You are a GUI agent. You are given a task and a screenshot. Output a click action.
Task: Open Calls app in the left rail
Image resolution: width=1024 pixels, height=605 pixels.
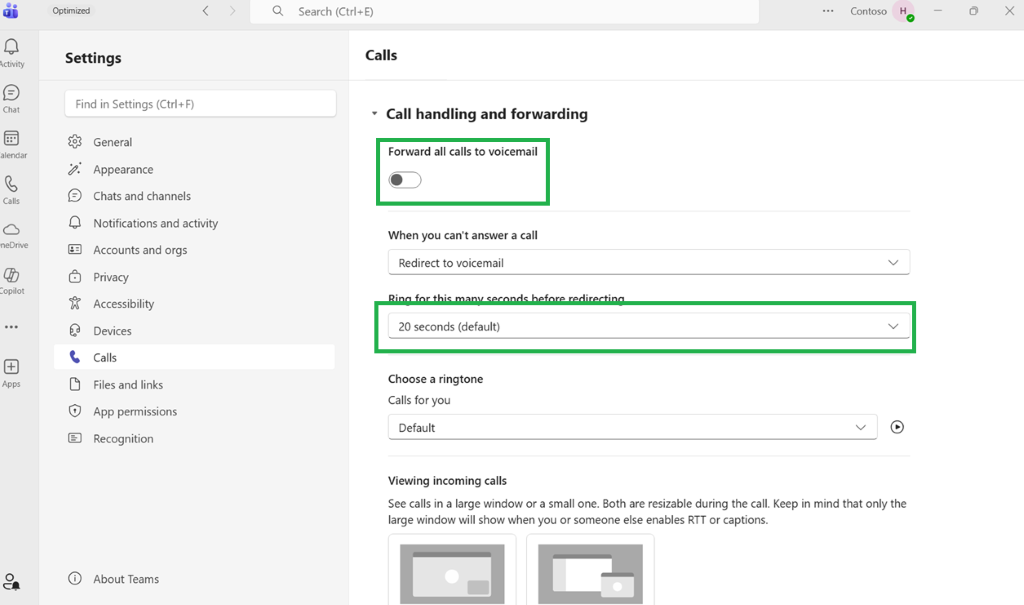(12, 189)
